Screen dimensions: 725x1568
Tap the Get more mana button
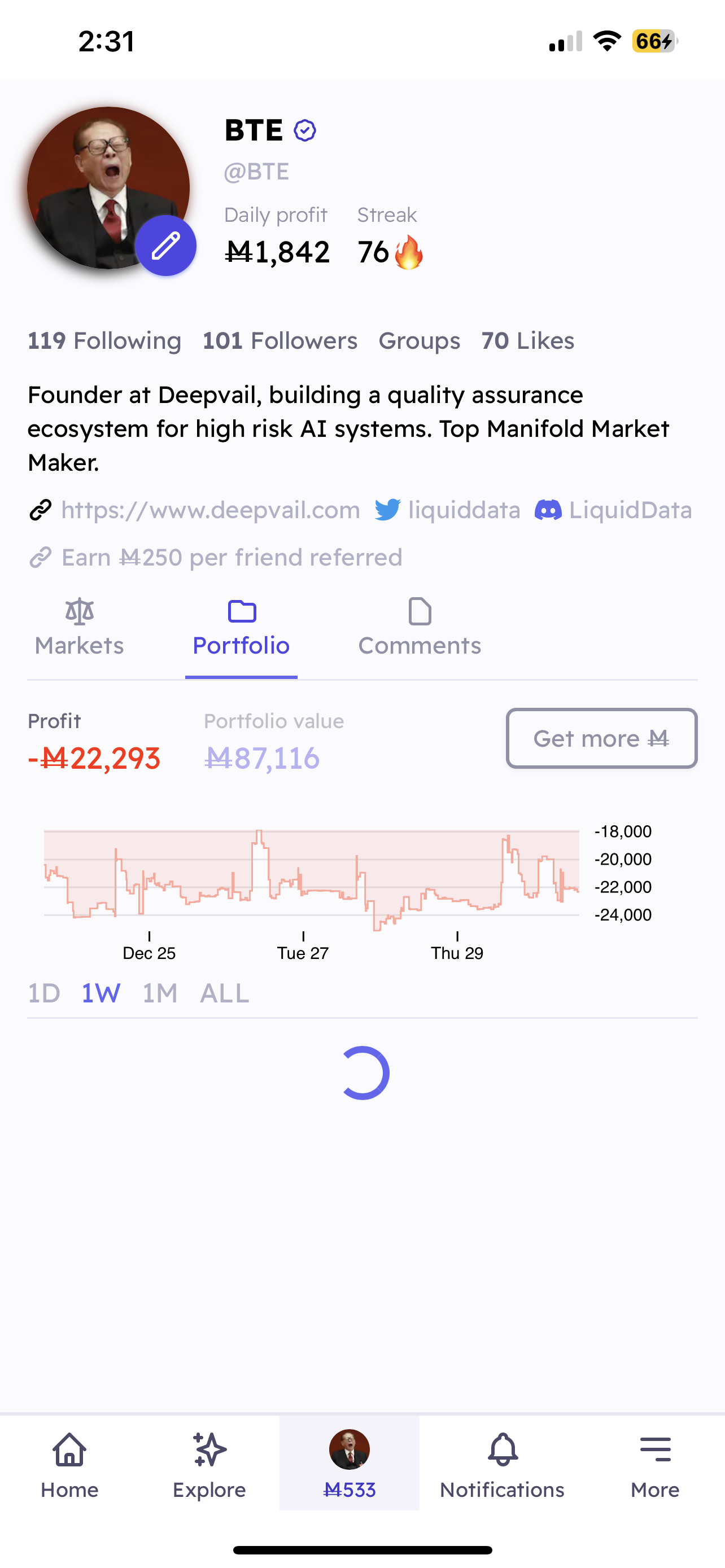coord(601,738)
